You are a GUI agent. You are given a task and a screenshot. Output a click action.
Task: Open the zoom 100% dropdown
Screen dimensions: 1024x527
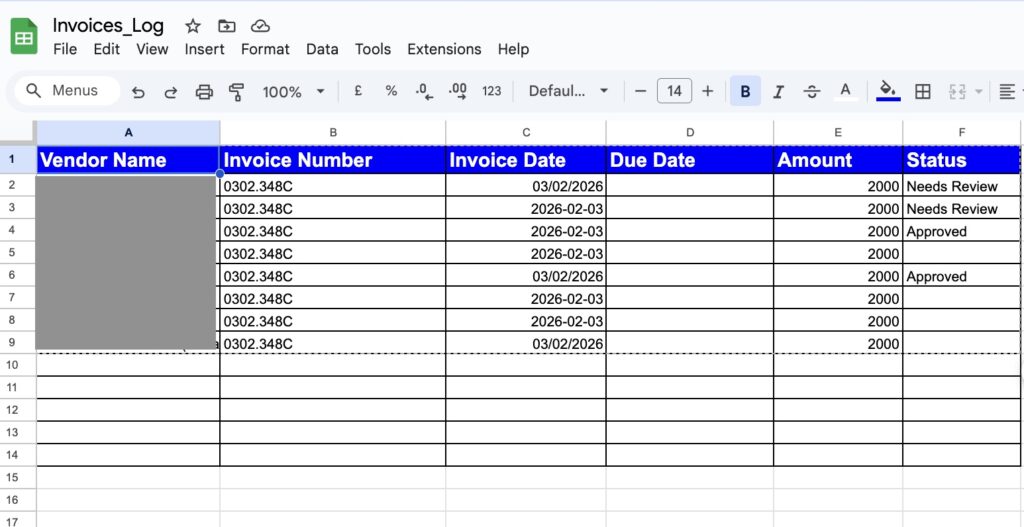tap(293, 91)
